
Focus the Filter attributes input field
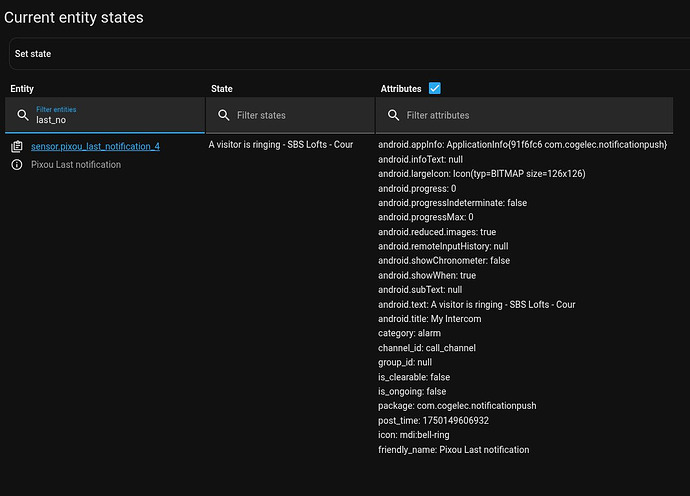[525, 115]
